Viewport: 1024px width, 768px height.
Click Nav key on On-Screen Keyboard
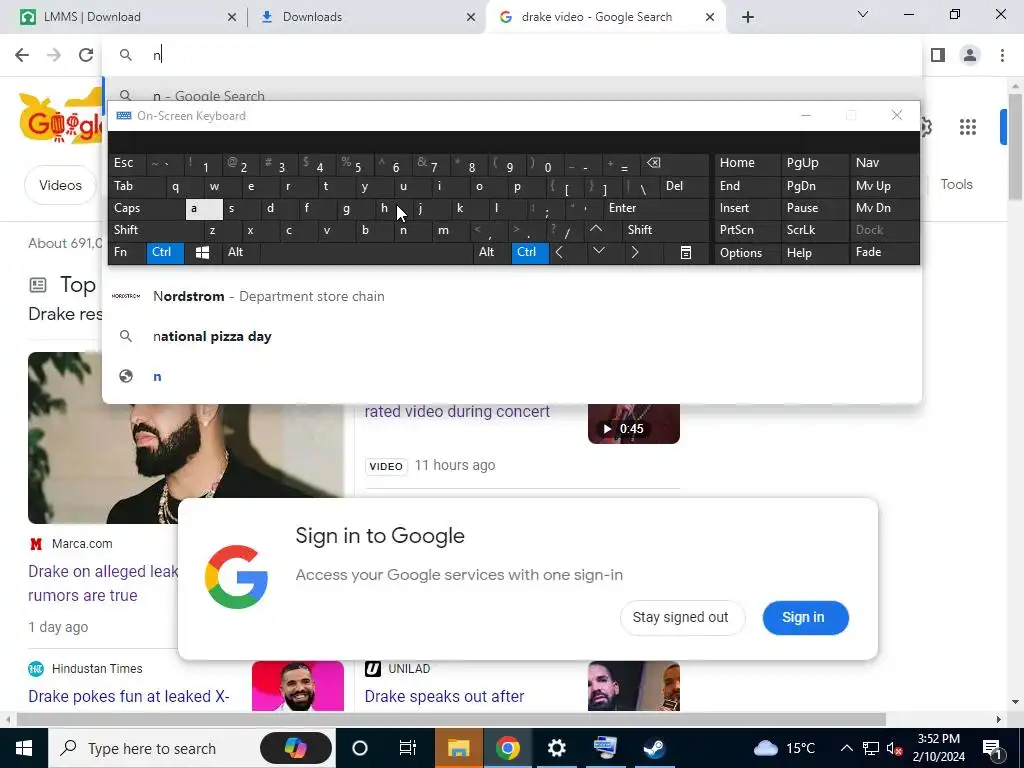point(884,163)
